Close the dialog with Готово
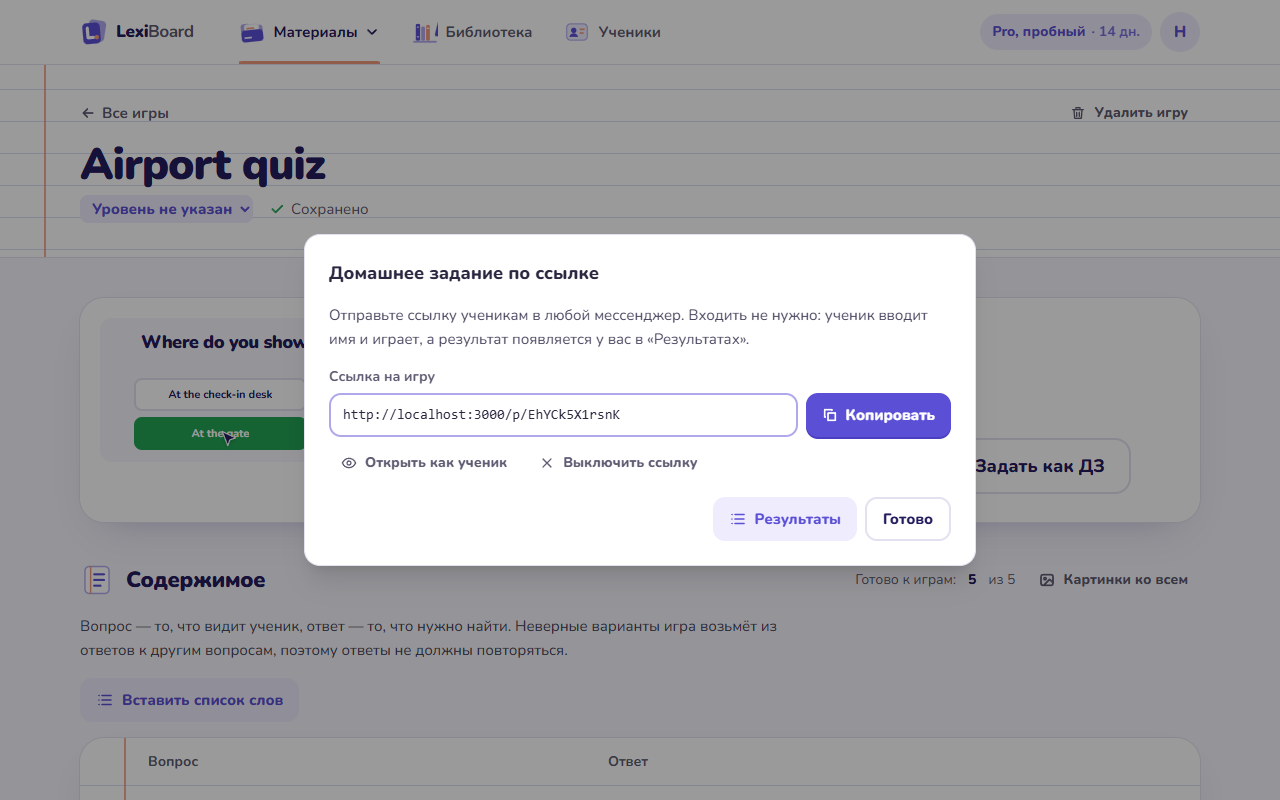Screen dimensions: 1280x800 coord(907,519)
